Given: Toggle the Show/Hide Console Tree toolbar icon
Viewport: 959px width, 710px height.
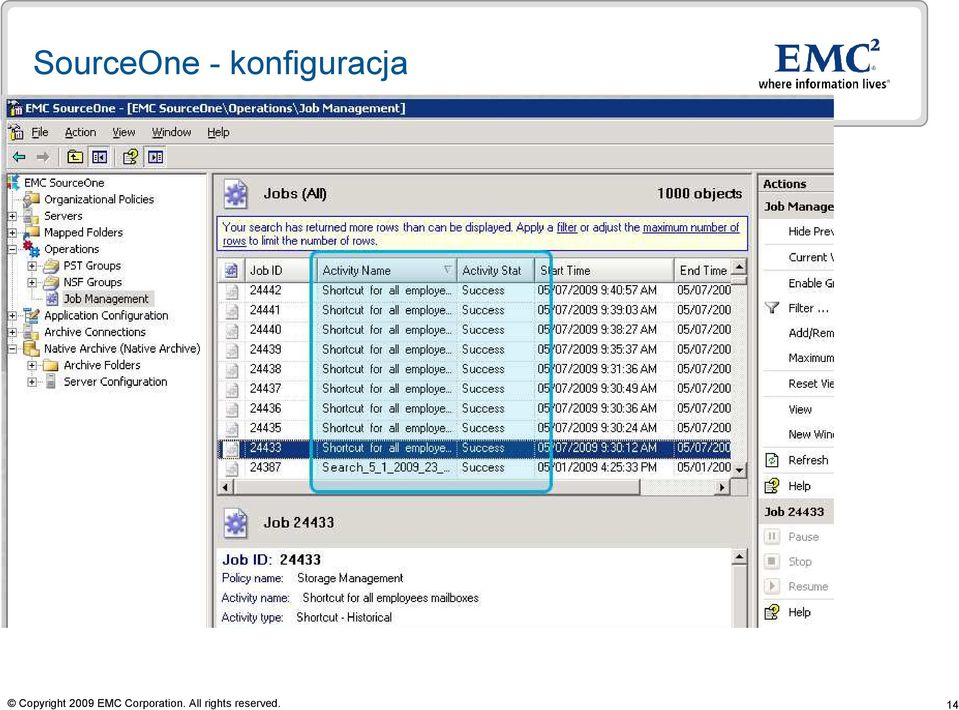Looking at the screenshot, I should pos(99,157).
